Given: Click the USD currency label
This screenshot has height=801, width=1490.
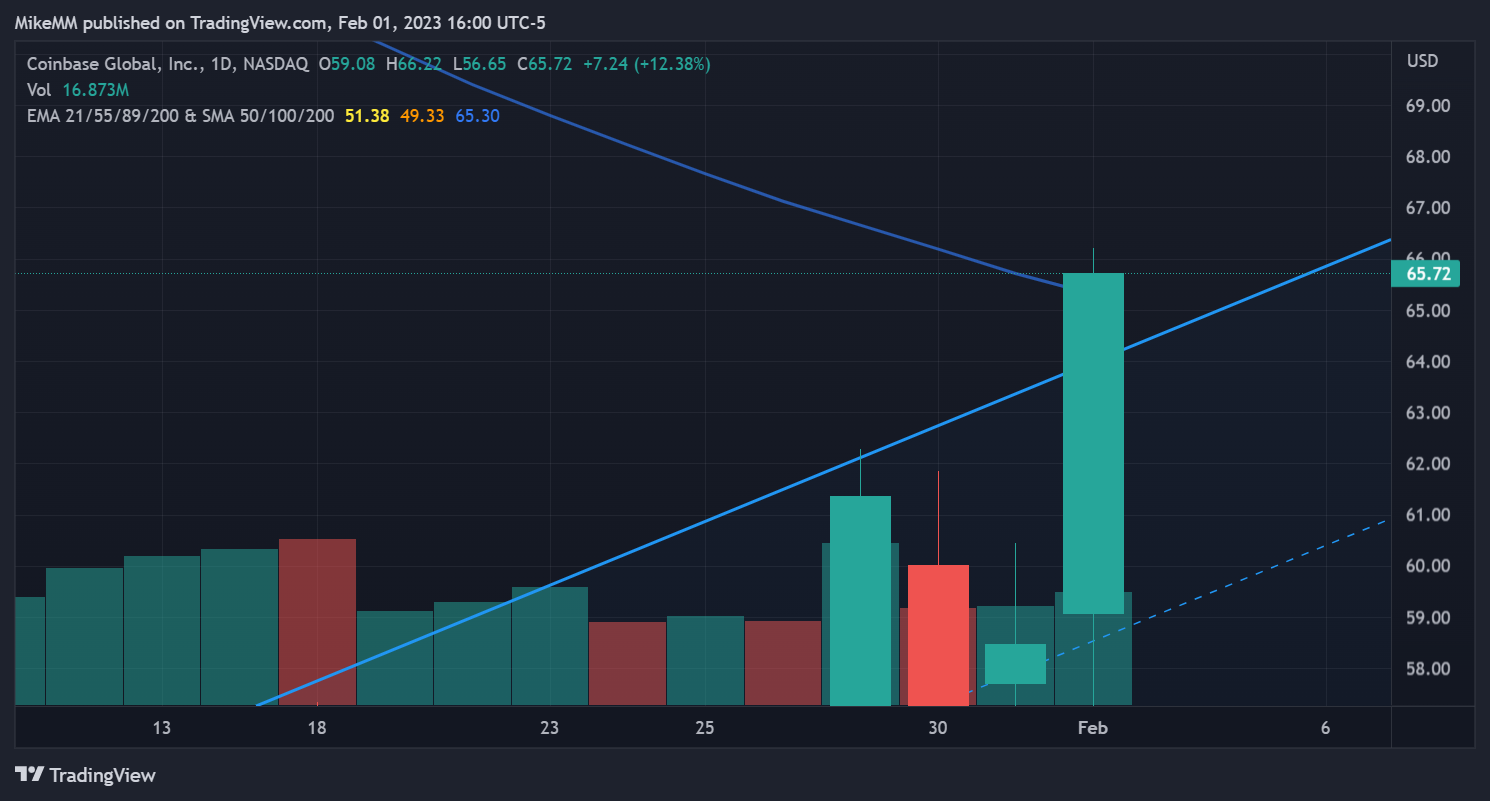Looking at the screenshot, I should click(x=1422, y=61).
